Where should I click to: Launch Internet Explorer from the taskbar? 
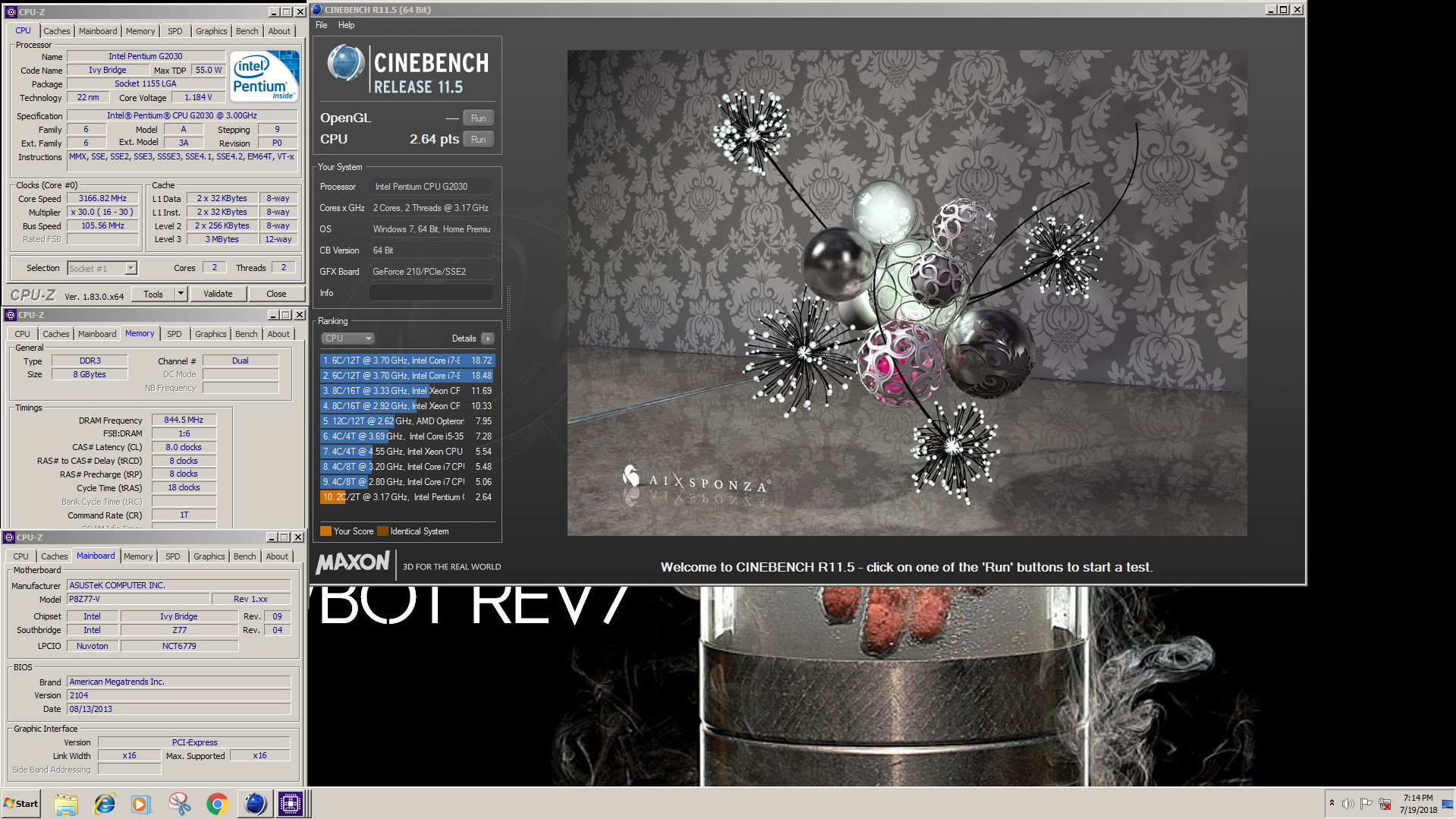(104, 804)
